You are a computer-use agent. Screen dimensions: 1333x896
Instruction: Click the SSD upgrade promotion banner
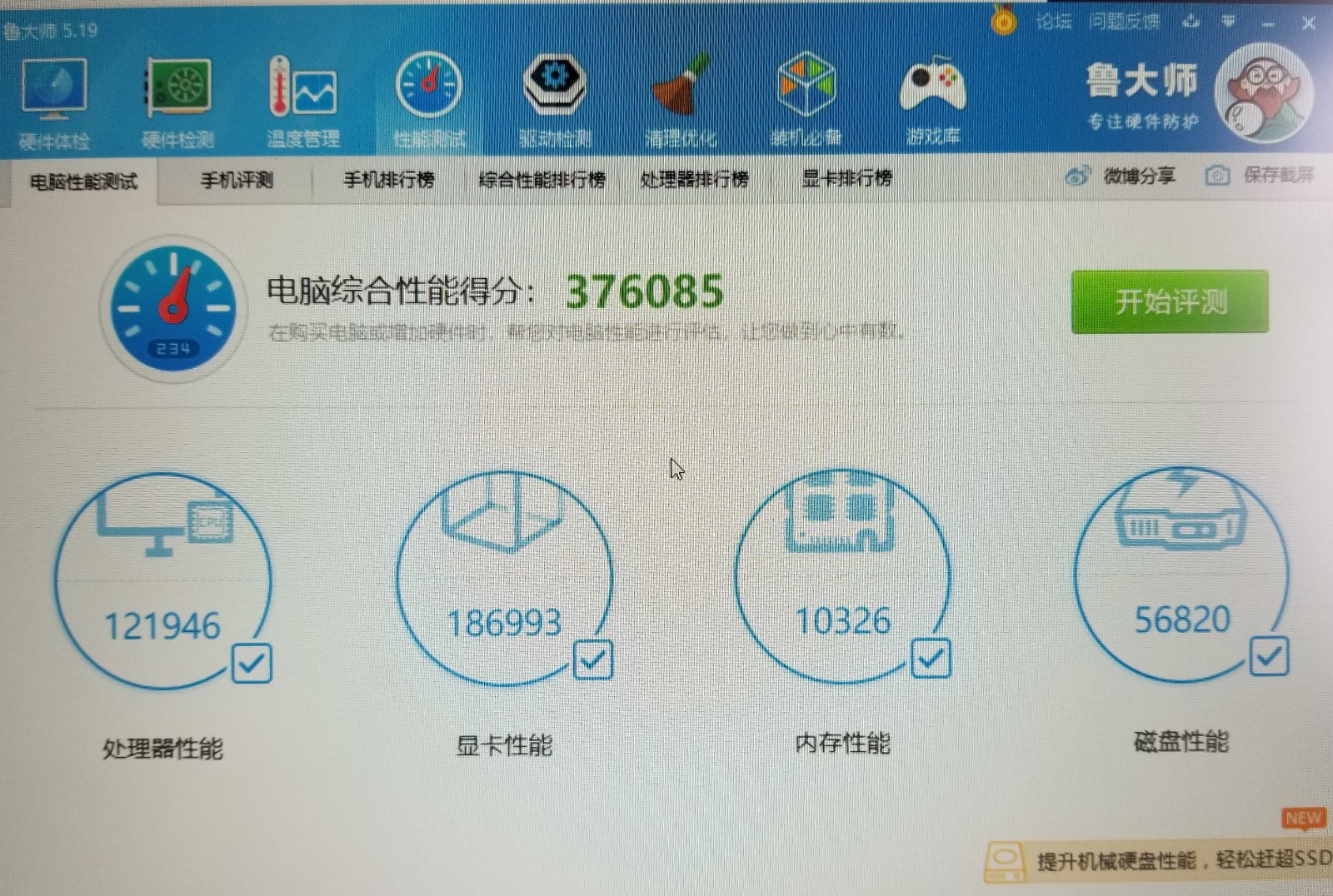coord(1160,860)
